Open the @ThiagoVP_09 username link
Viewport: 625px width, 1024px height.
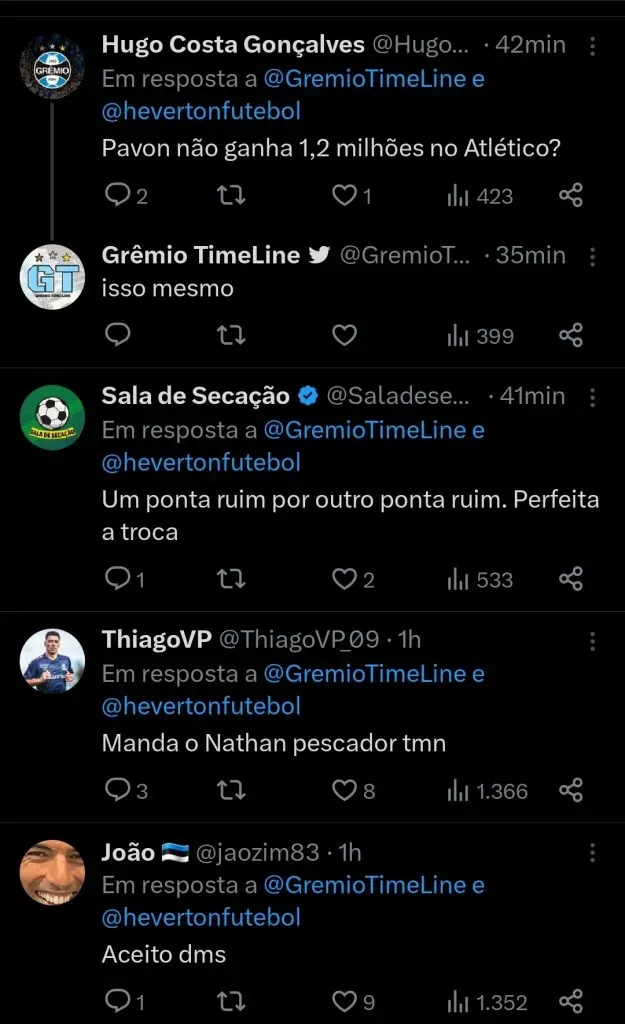tap(299, 640)
